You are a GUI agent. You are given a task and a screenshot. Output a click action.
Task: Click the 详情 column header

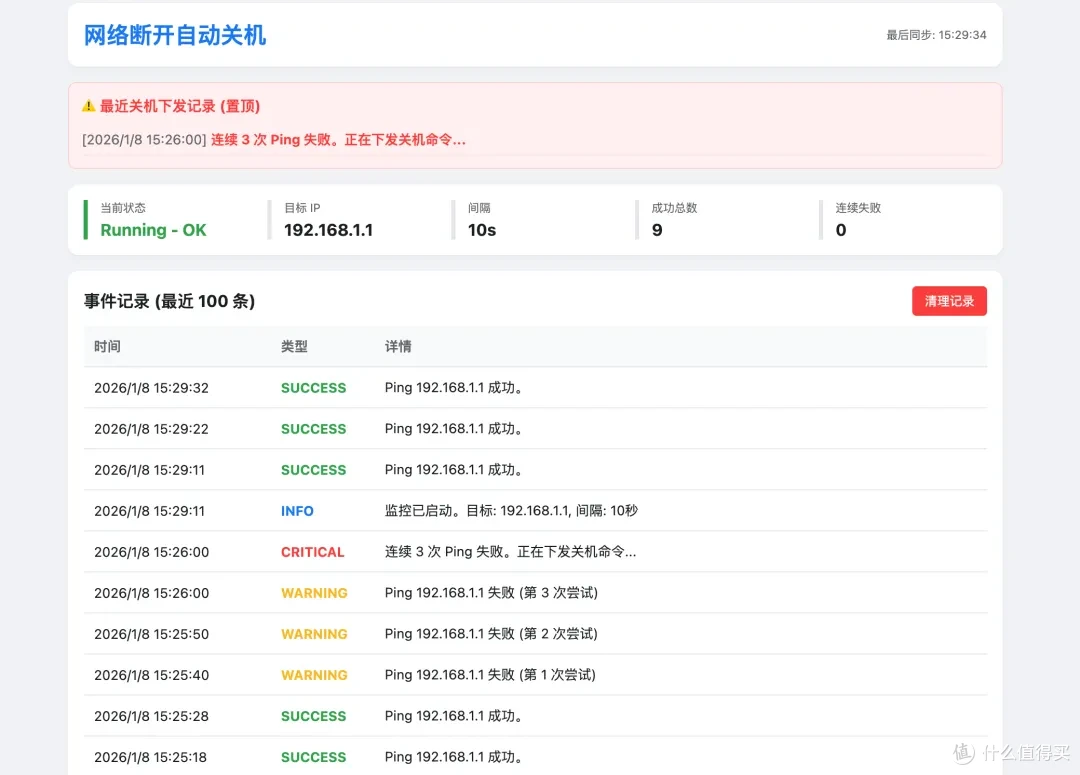pyautogui.click(x=398, y=347)
